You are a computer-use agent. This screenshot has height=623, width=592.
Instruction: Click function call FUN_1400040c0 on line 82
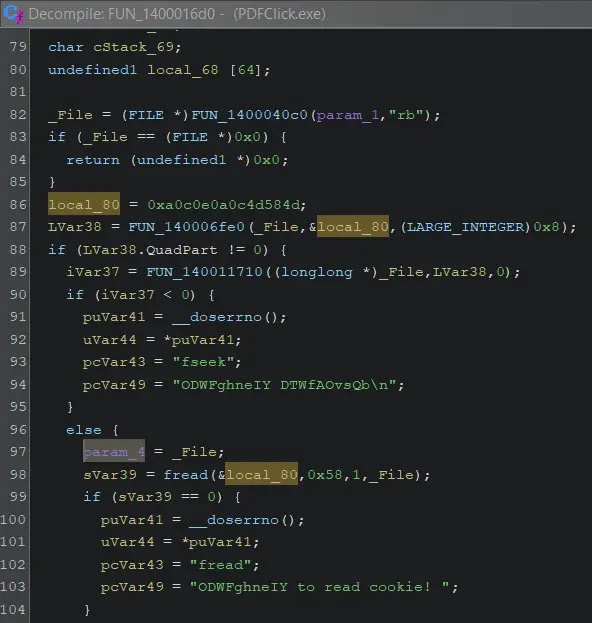(250, 115)
